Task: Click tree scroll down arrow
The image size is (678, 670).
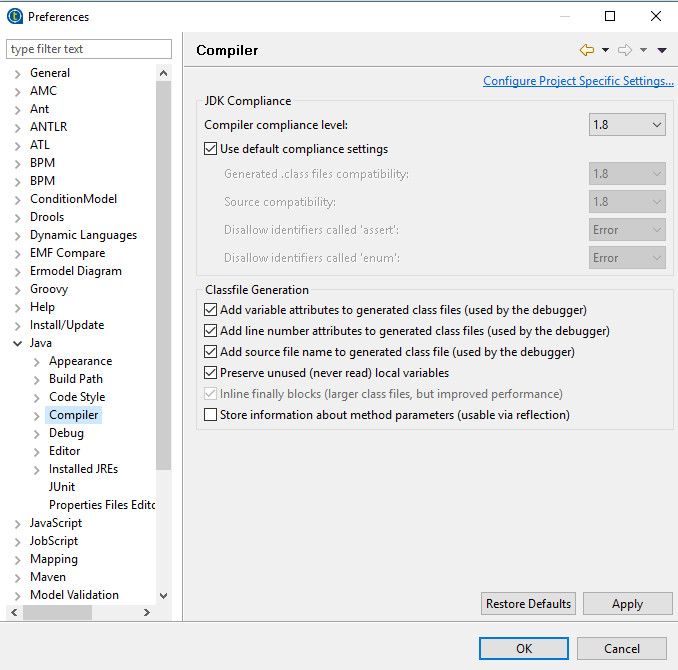Action: (x=163, y=596)
